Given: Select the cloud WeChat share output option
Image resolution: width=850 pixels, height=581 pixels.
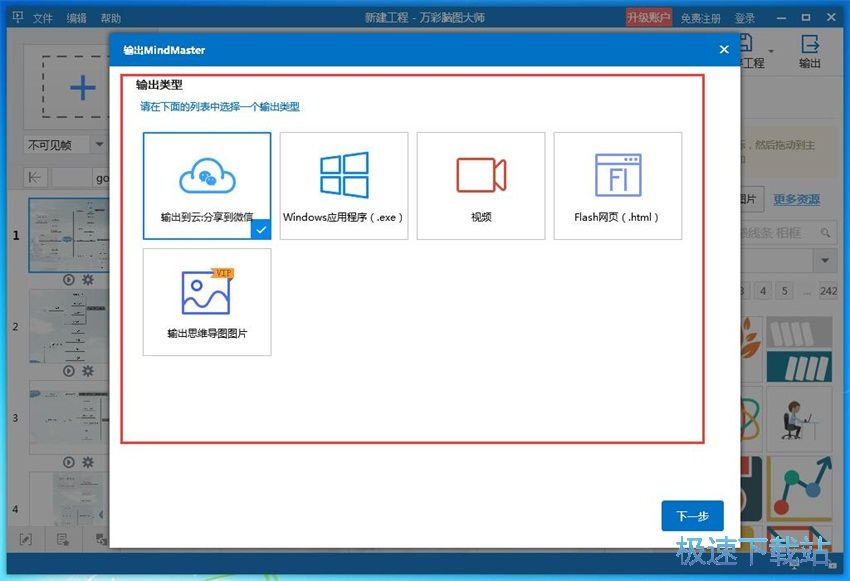Looking at the screenshot, I should tap(207, 185).
